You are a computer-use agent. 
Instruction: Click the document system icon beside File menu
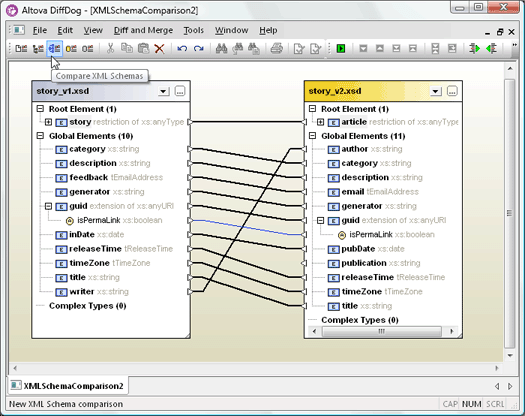tap(19, 30)
